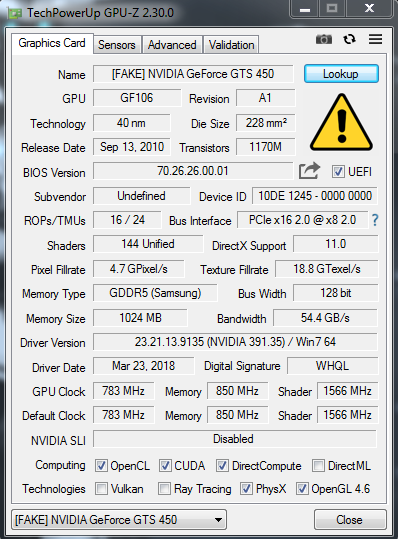Click the Revision A1 value

[x=265, y=98]
